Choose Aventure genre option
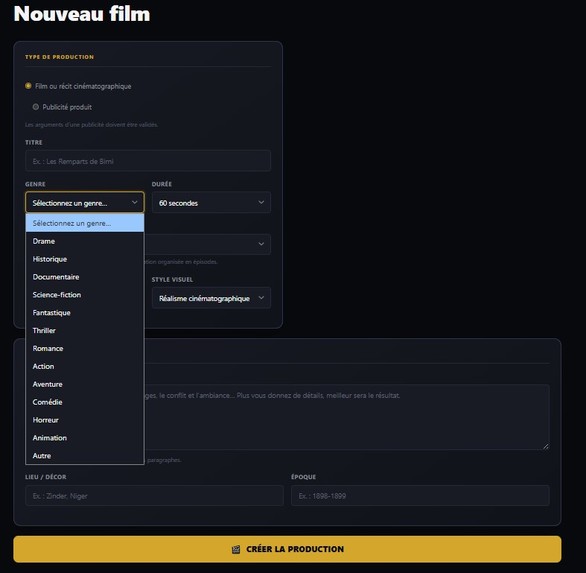The image size is (586, 573). click(x=85, y=384)
